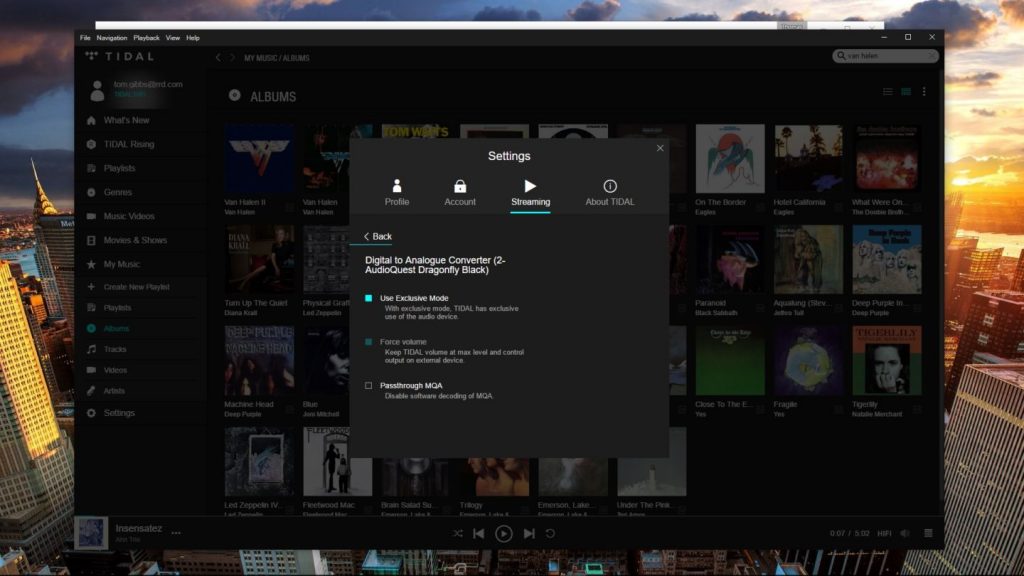1024x576 pixels.
Task: Open Tracks in My Music list
Action: coord(115,349)
